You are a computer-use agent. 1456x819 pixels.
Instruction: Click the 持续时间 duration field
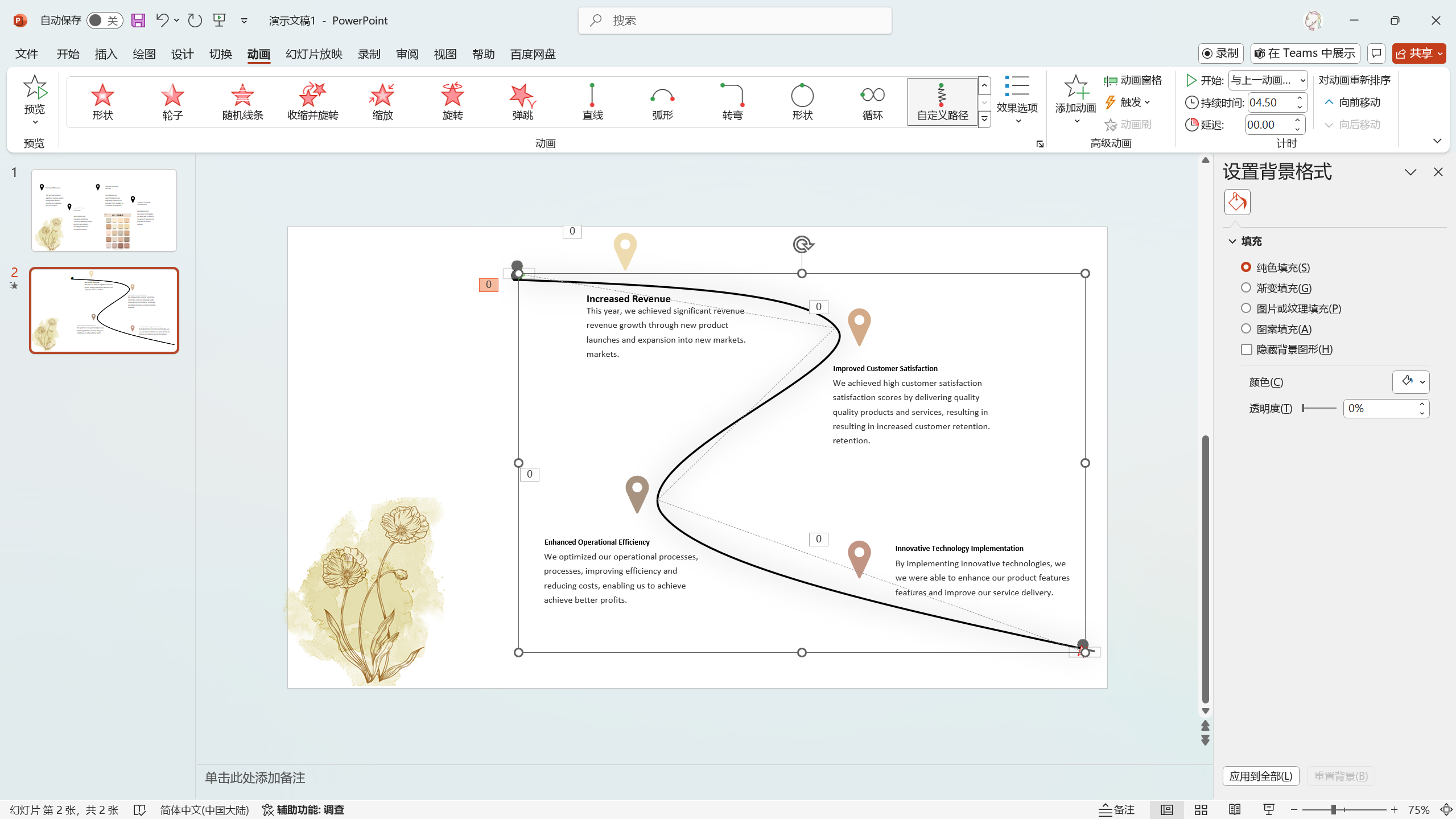pyautogui.click(x=1276, y=102)
